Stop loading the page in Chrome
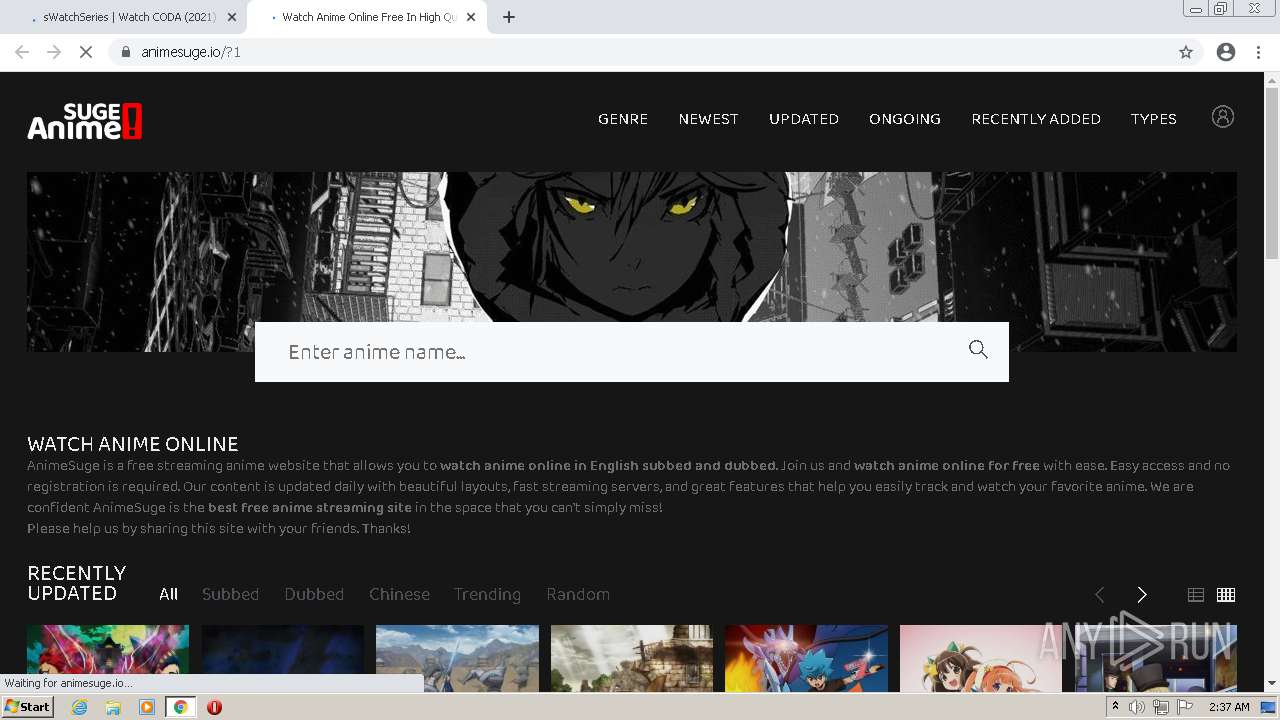Screen dimensions: 1280x720 click(86, 52)
